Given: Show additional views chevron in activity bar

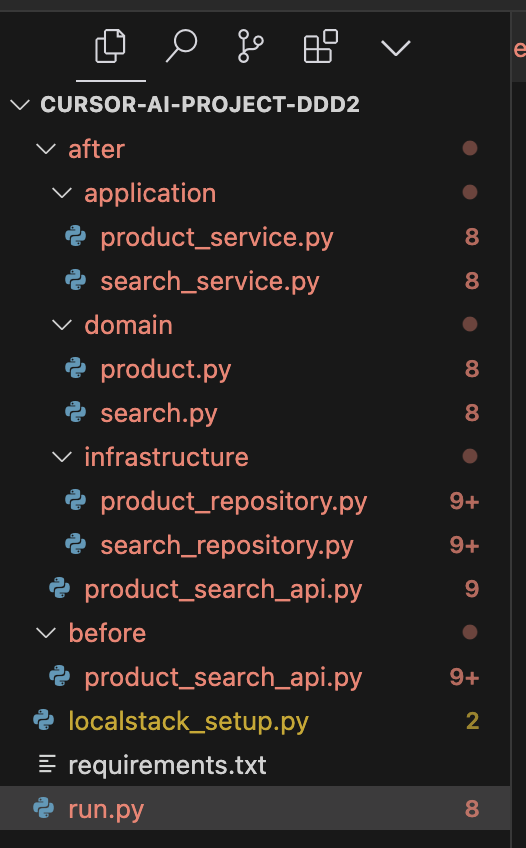Looking at the screenshot, I should pos(395,48).
